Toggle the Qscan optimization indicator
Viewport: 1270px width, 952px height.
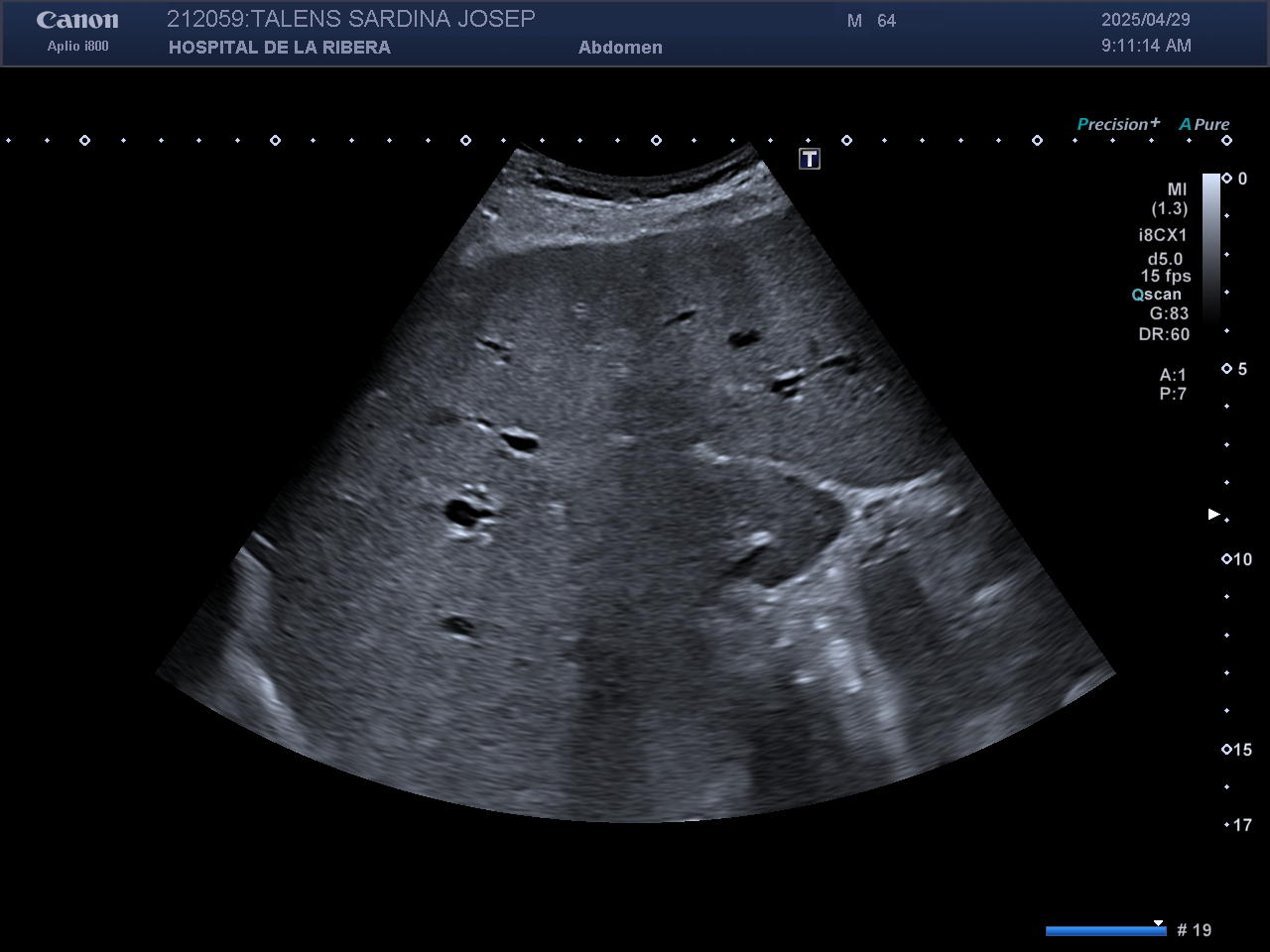(1157, 295)
